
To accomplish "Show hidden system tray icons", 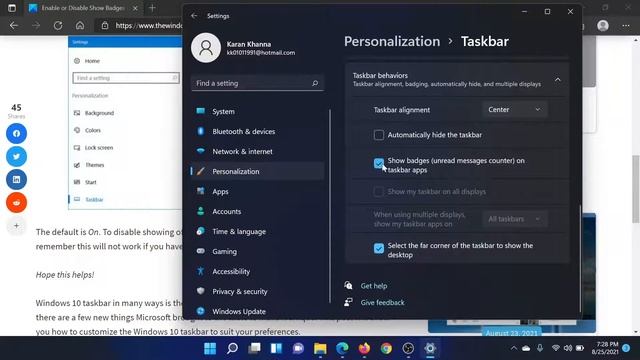I will pos(514,348).
